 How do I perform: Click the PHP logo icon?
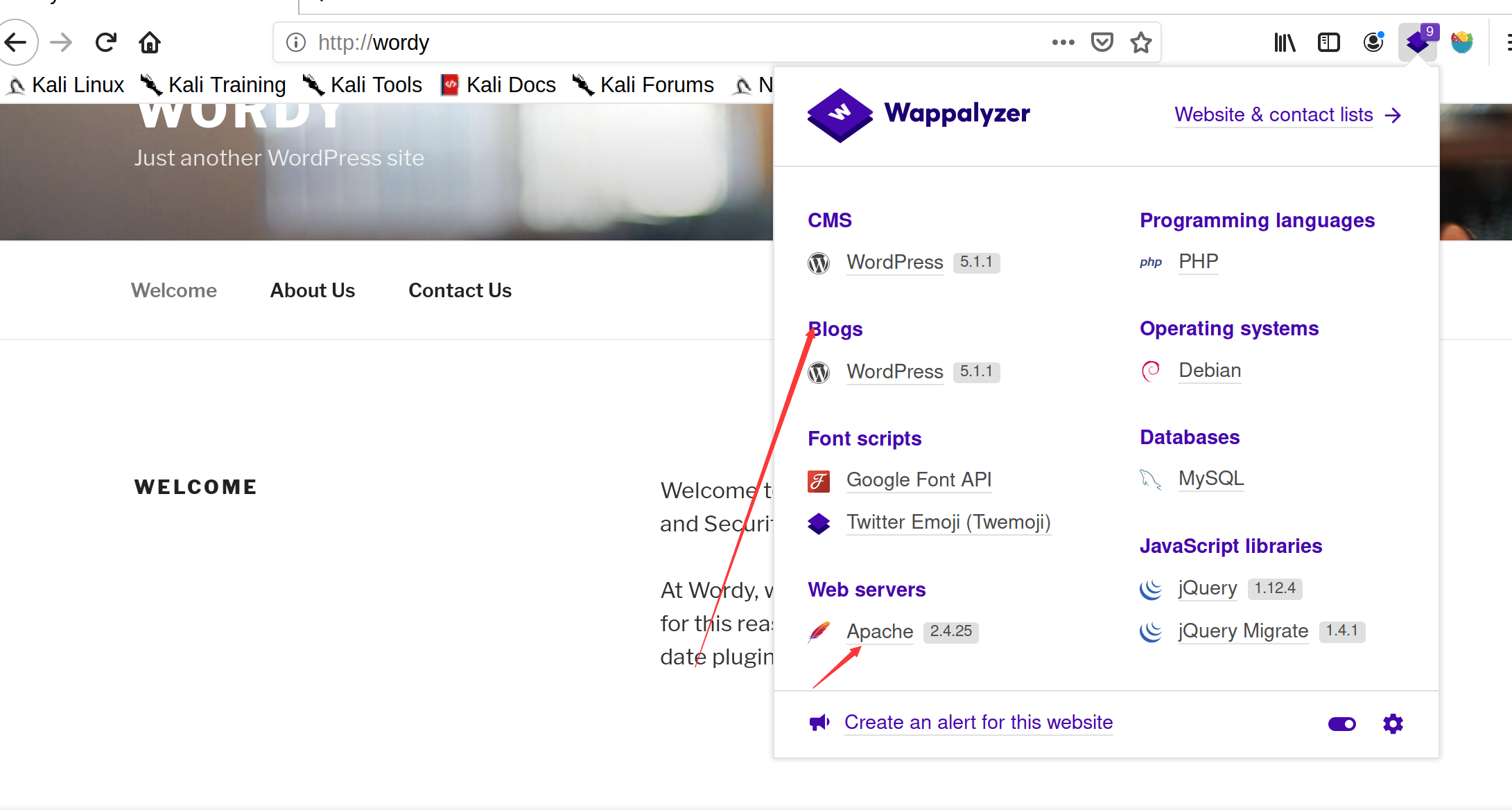[1151, 263]
